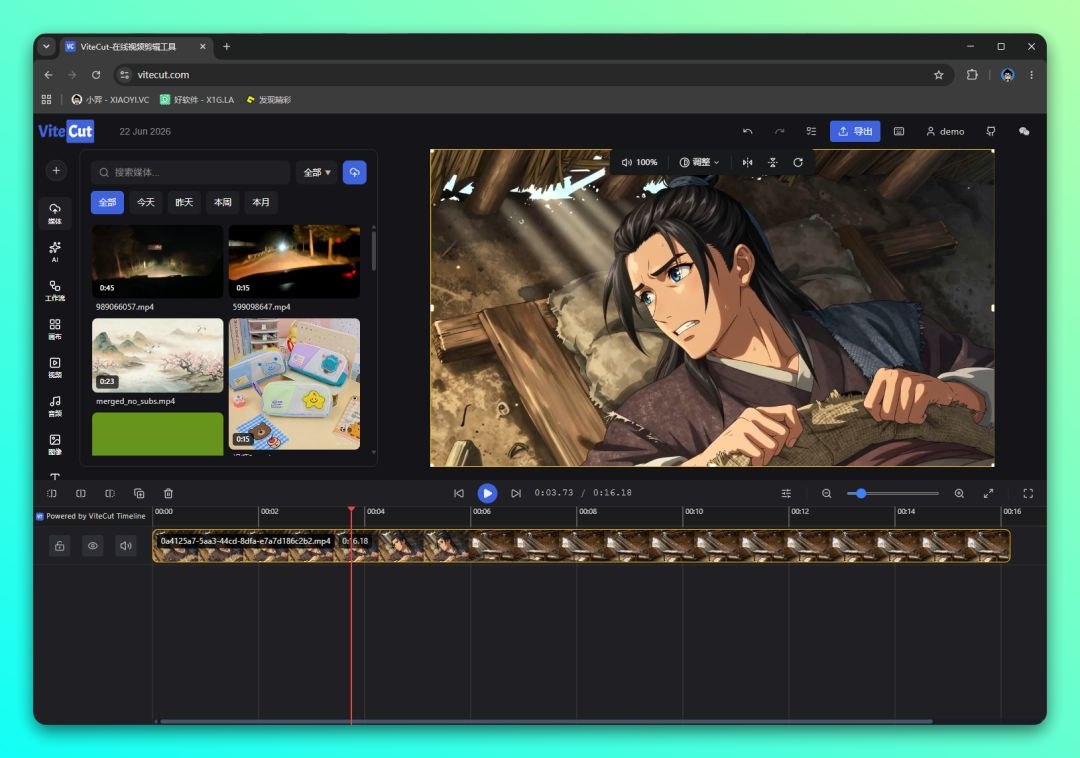Redo the last undone edit
This screenshot has width=1080, height=758.
pyautogui.click(x=779, y=131)
